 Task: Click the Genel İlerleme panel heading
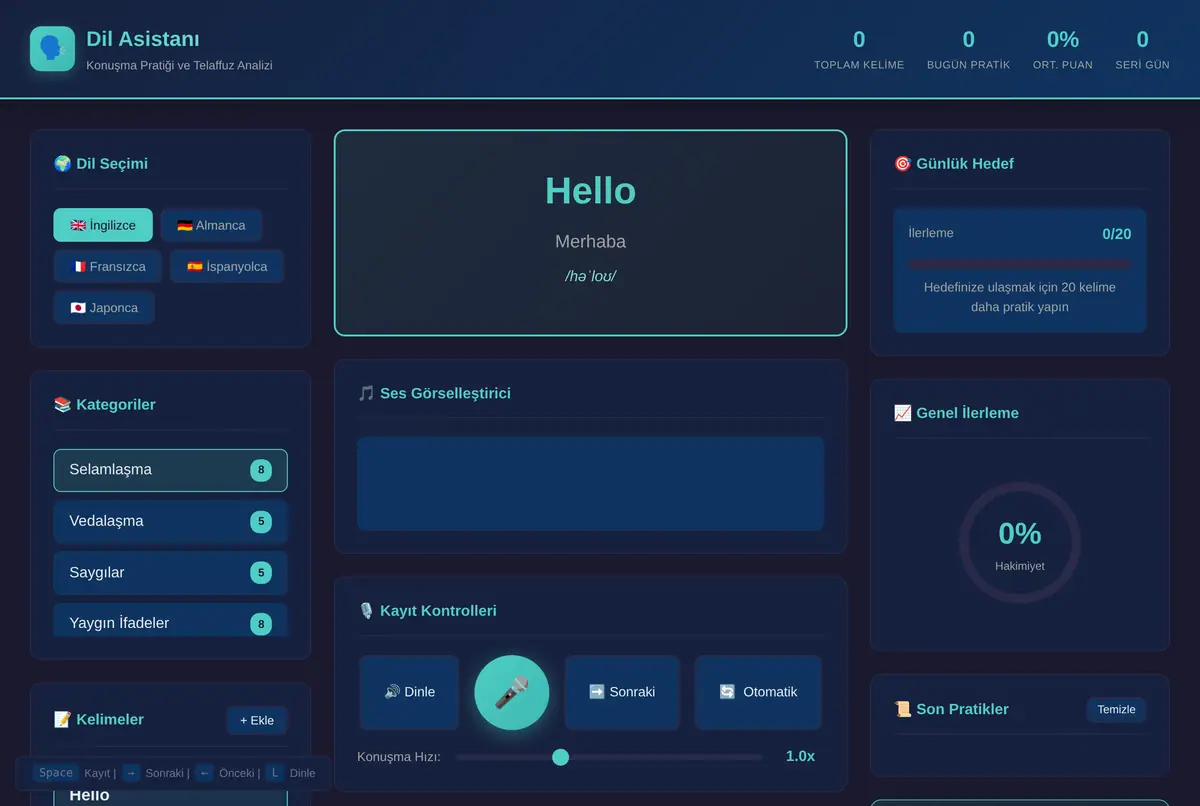[956, 413]
